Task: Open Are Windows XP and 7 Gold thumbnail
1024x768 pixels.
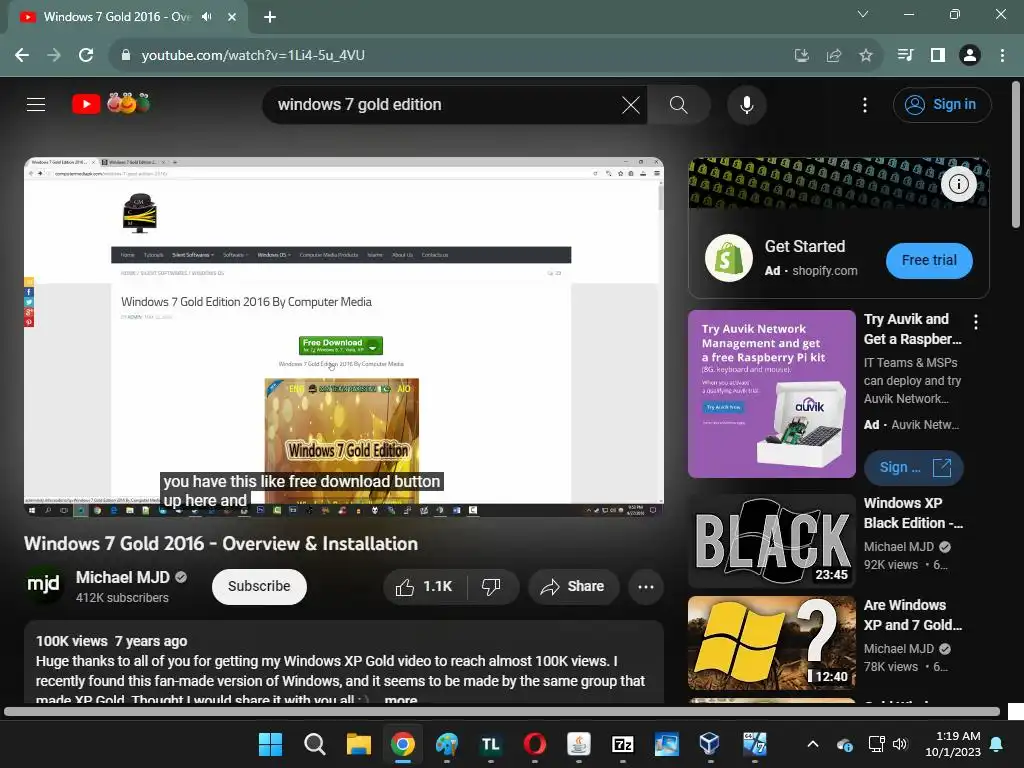Action: click(771, 643)
